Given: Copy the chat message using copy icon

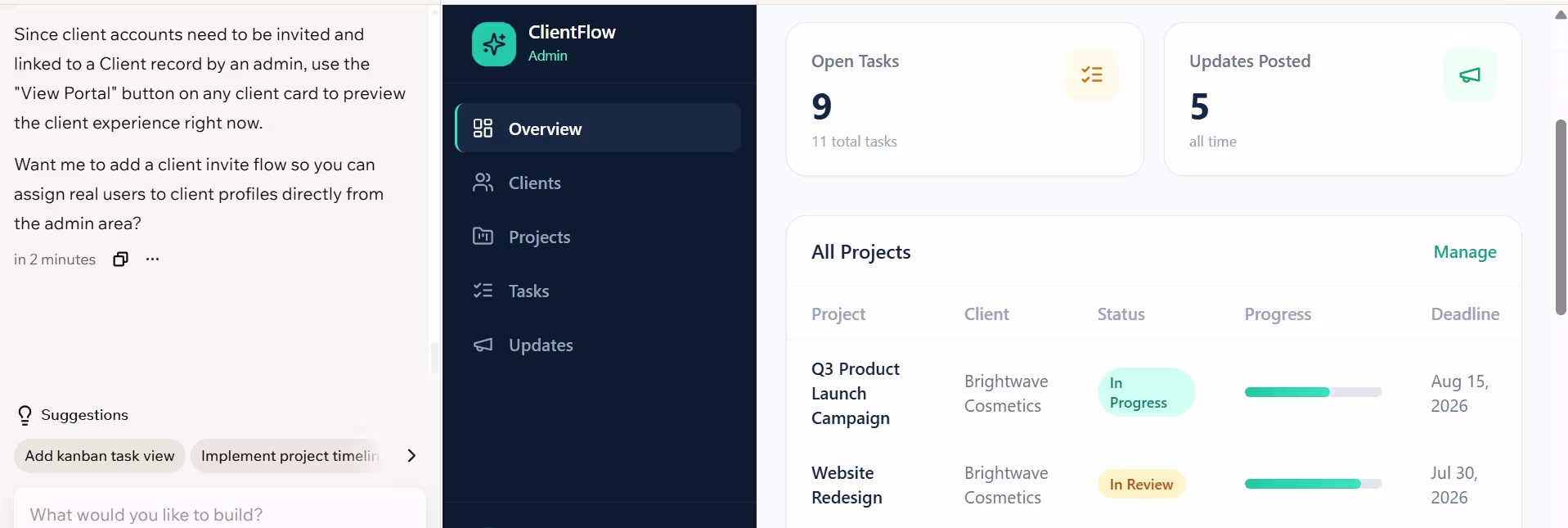Looking at the screenshot, I should [x=120, y=259].
